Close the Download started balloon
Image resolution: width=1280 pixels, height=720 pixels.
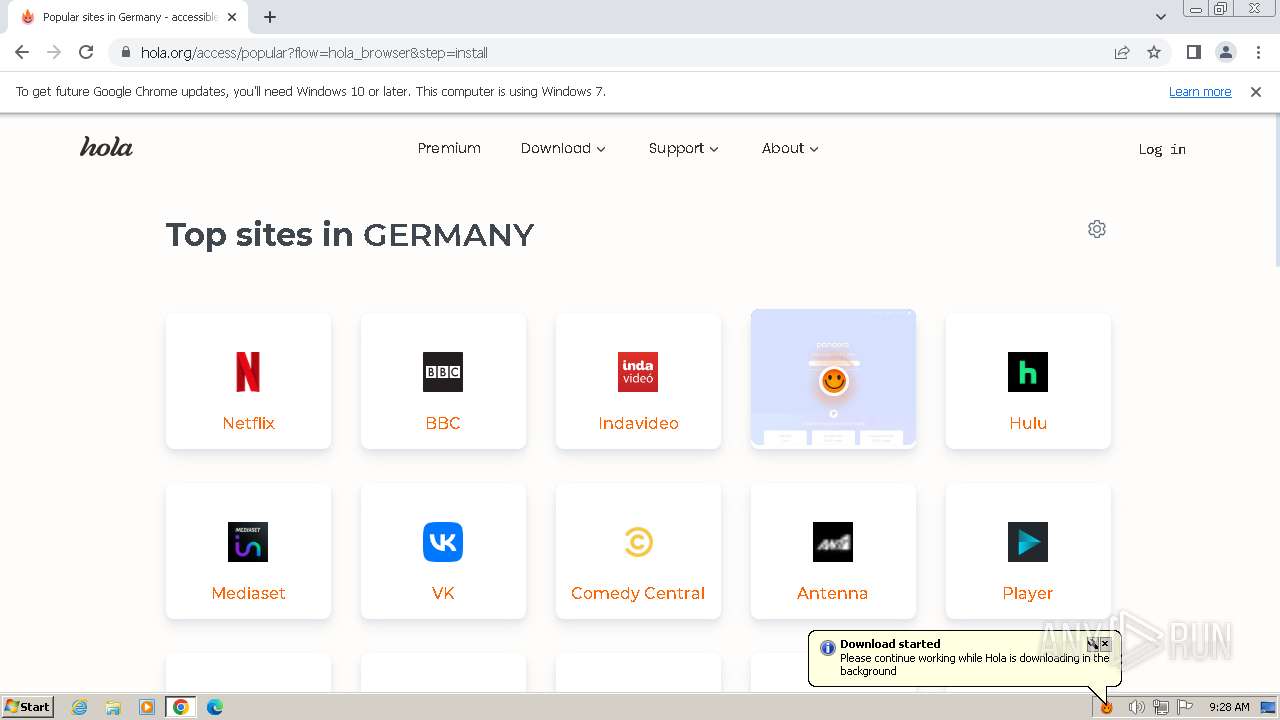click(1105, 644)
